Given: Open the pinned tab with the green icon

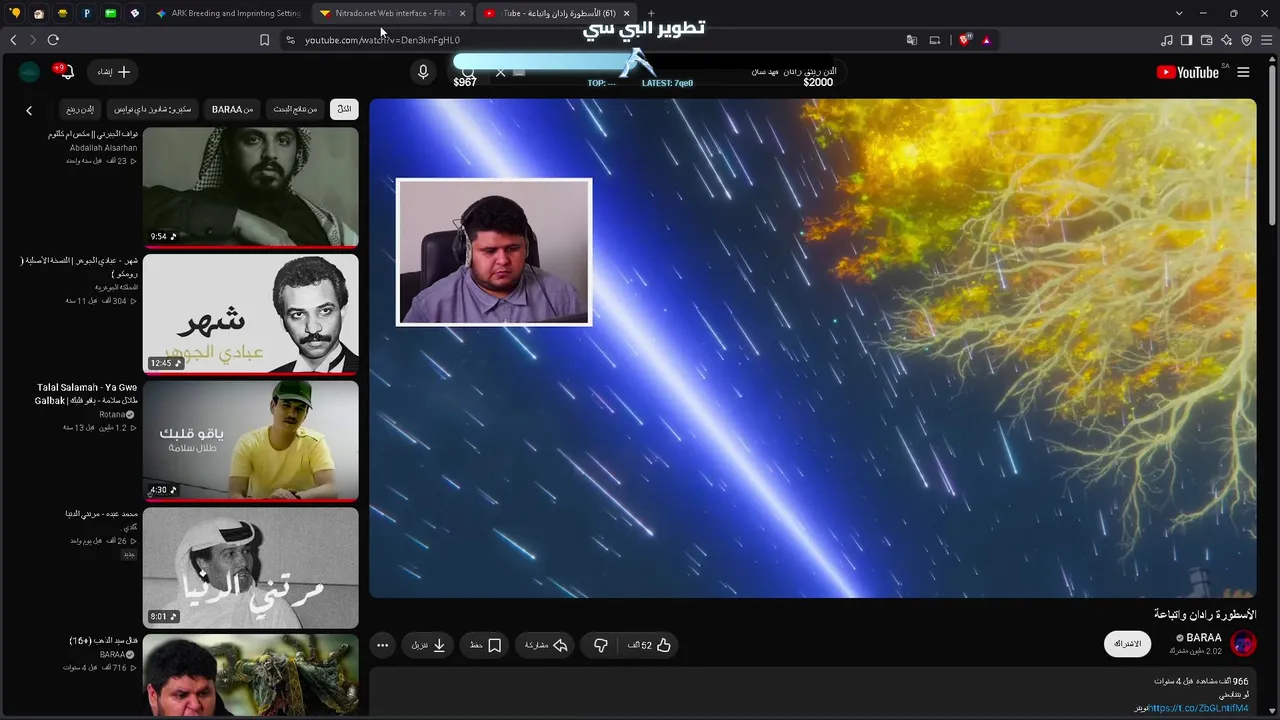Looking at the screenshot, I should tap(111, 13).
